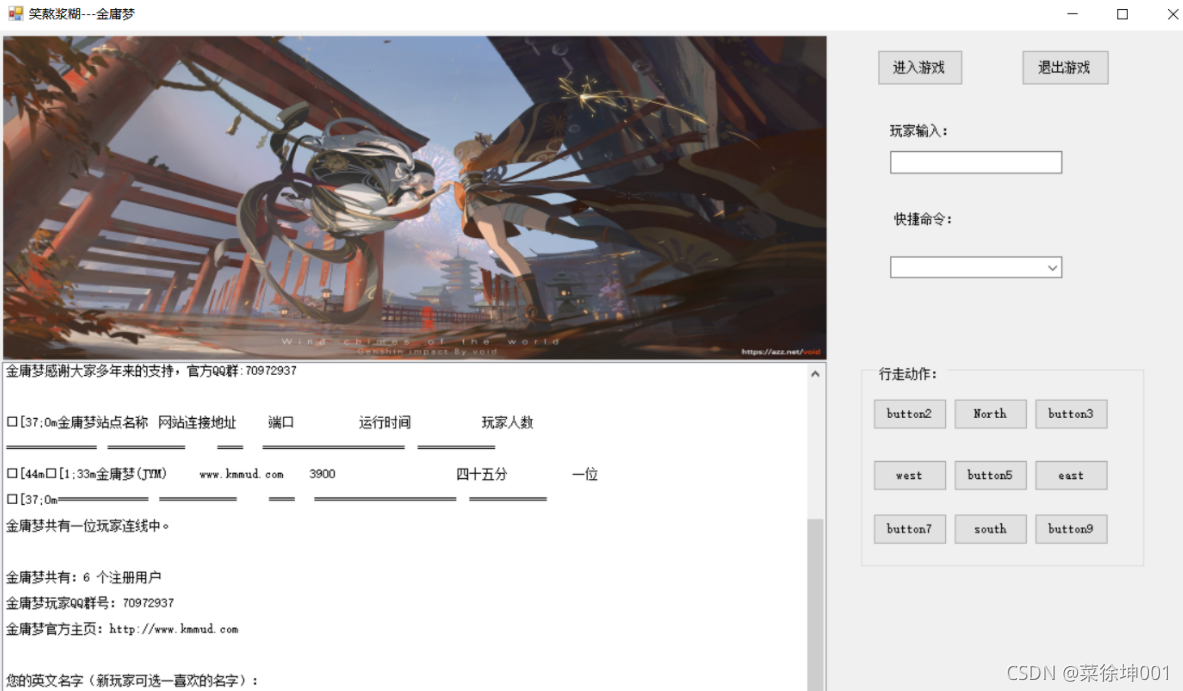1183x691 pixels.
Task: Click the 四十五分 uptime value
Action: [x=482, y=474]
